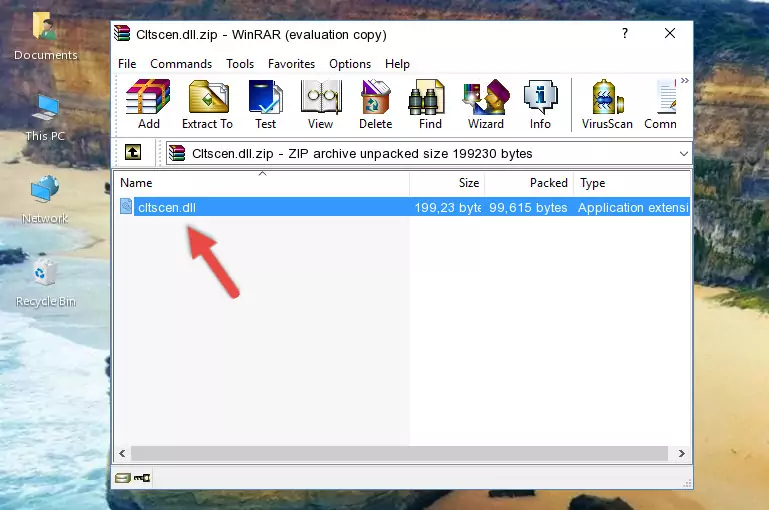Open the Documents desktop icon
769x510 pixels.
pos(46,37)
